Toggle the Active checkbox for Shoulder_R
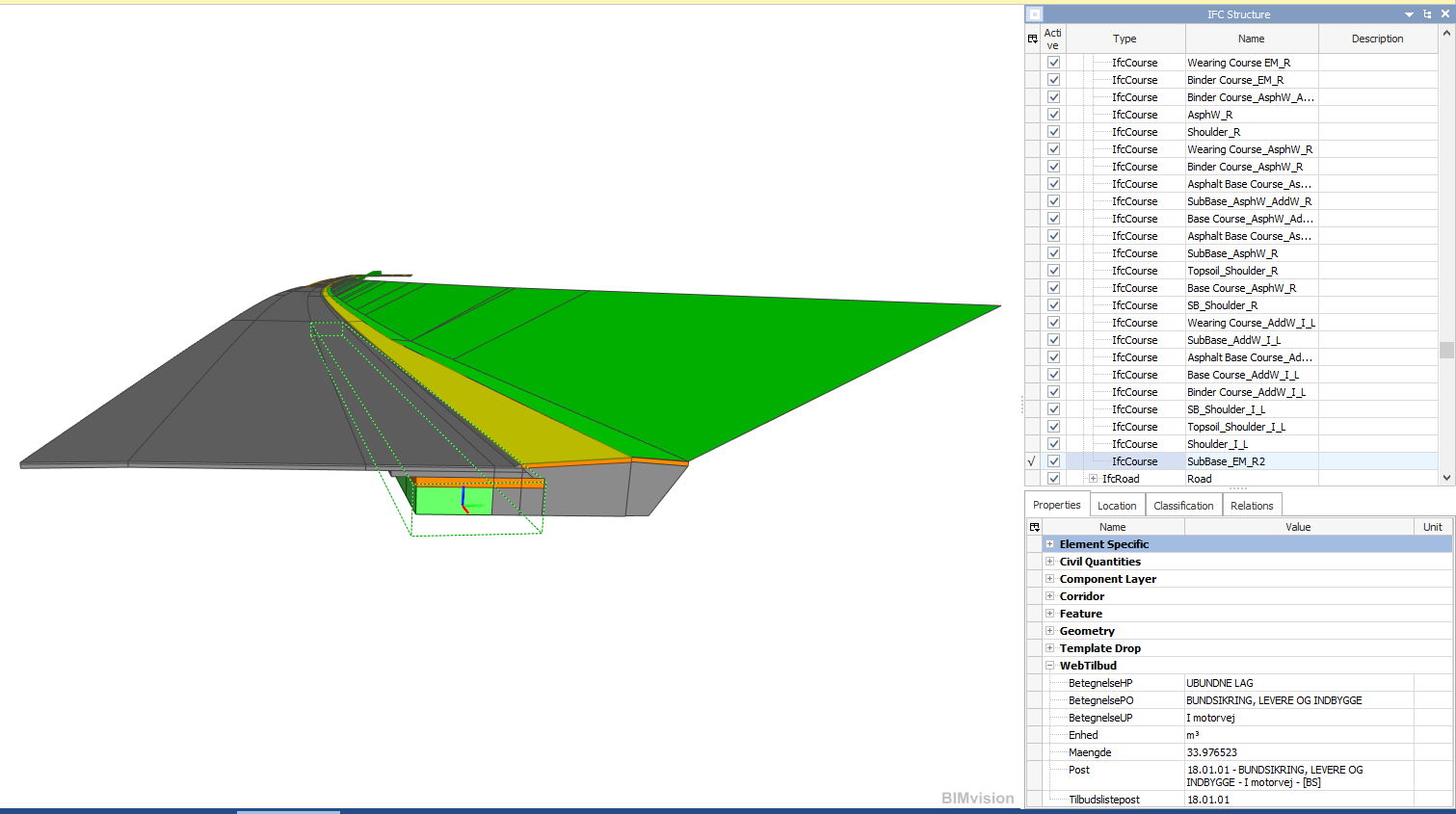 pos(1053,132)
